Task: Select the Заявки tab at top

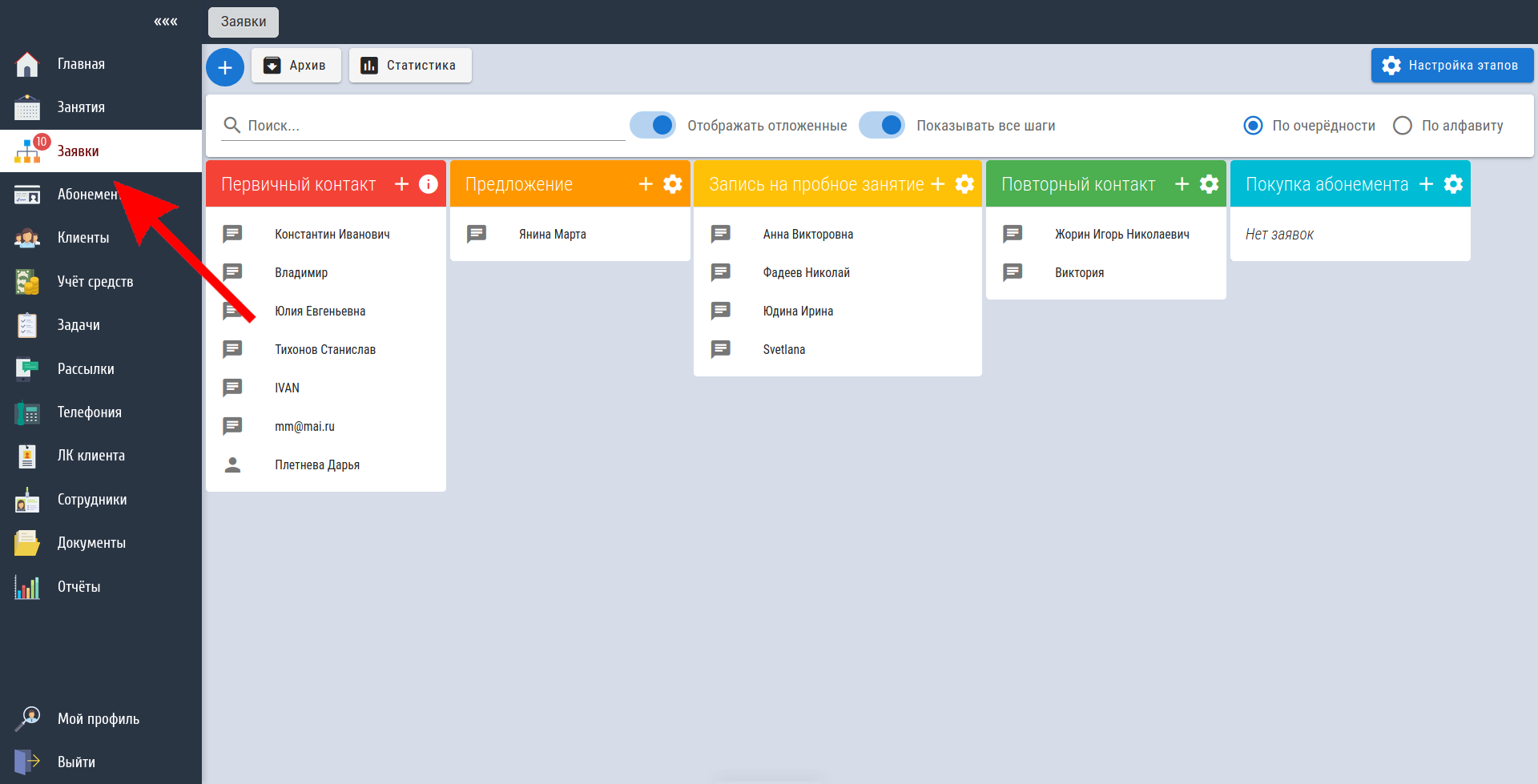Action: tap(244, 22)
